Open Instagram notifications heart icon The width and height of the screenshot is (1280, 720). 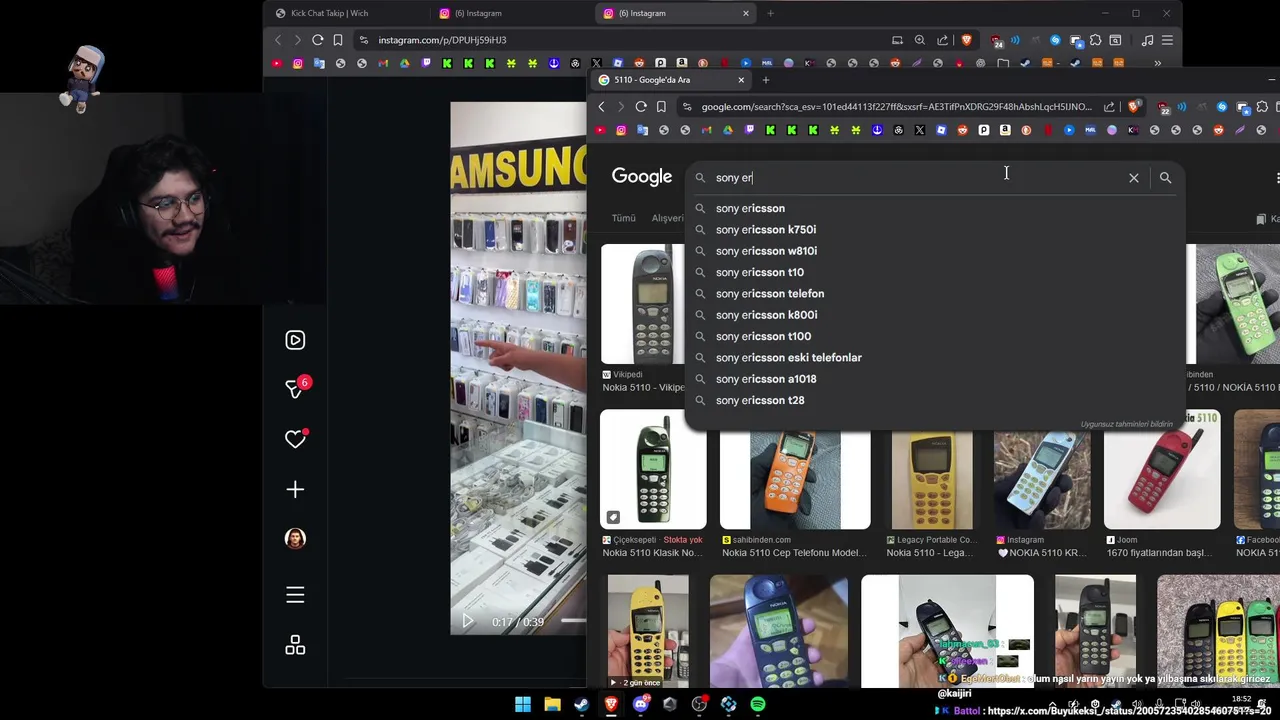click(x=295, y=439)
